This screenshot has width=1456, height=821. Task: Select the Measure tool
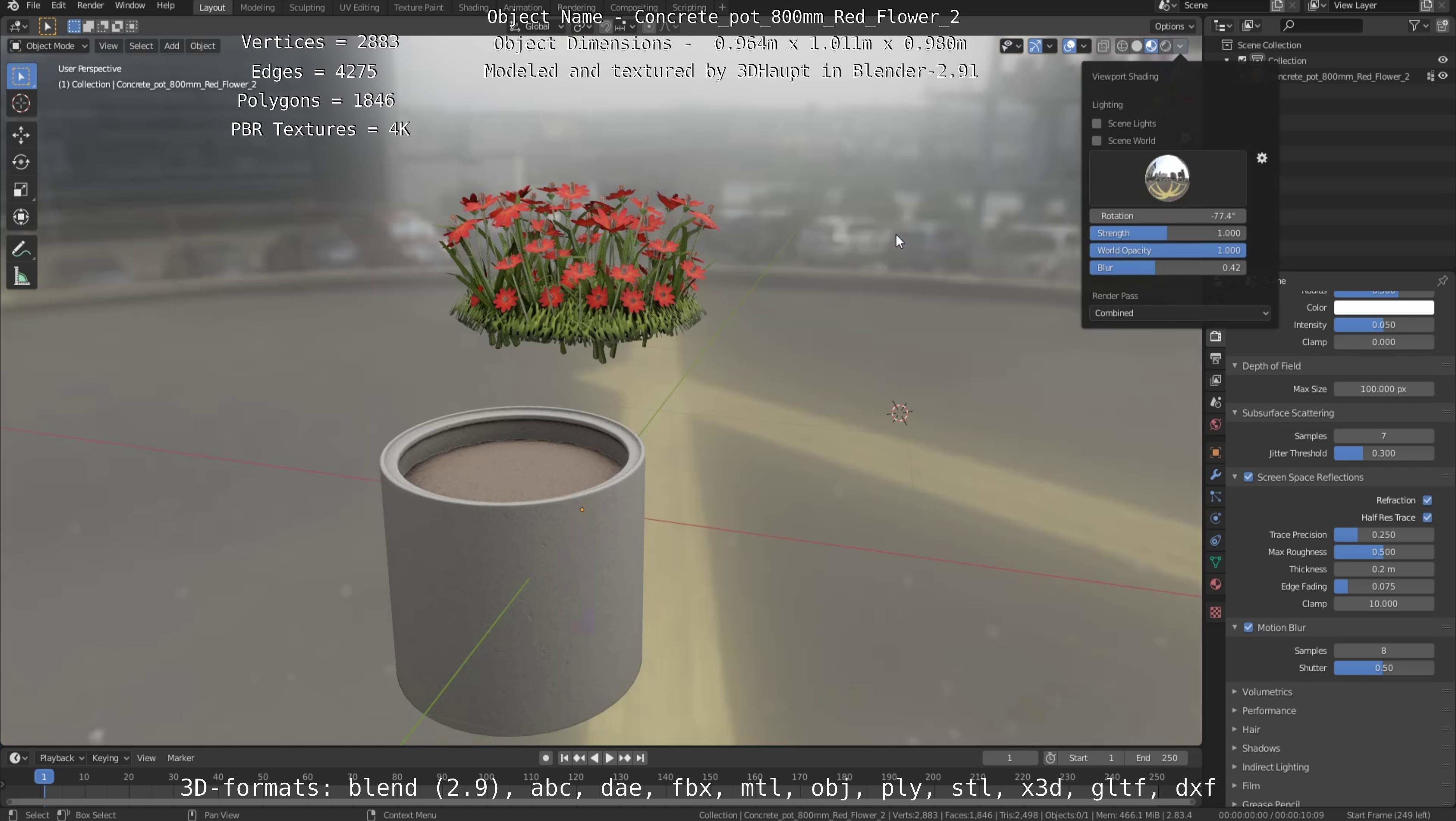[x=21, y=276]
